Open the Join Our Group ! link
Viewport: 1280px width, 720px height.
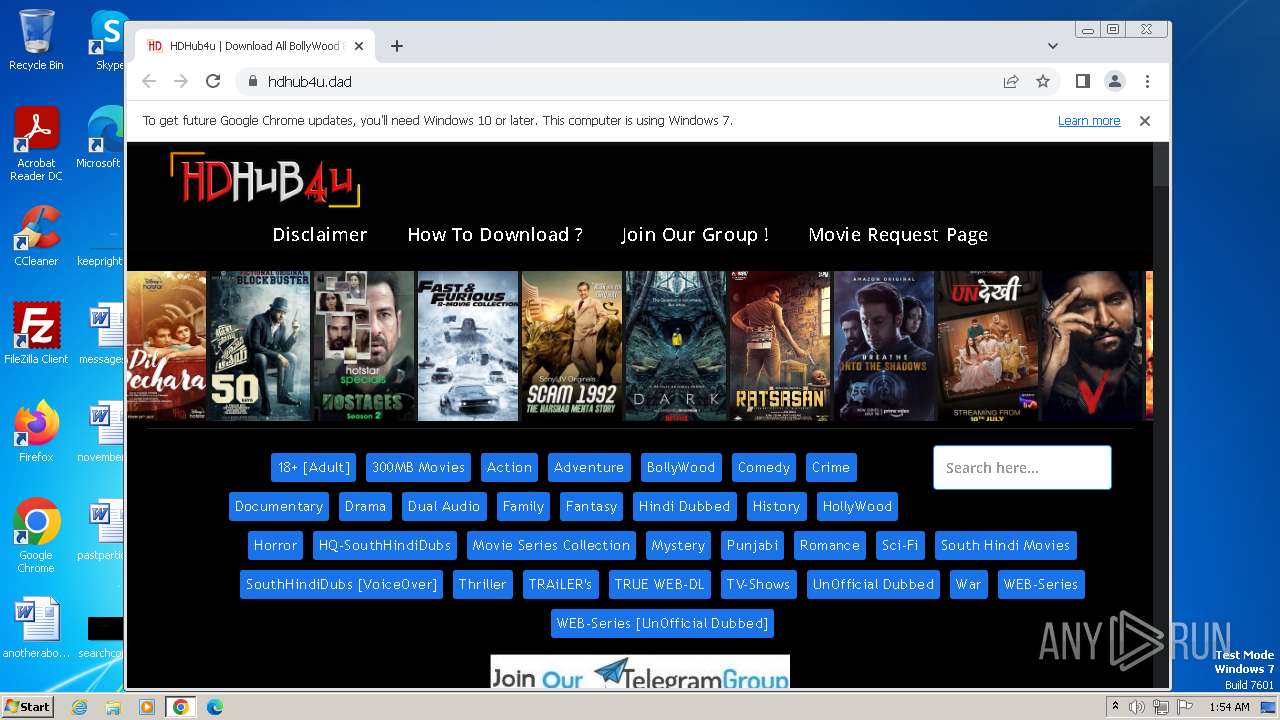point(695,235)
